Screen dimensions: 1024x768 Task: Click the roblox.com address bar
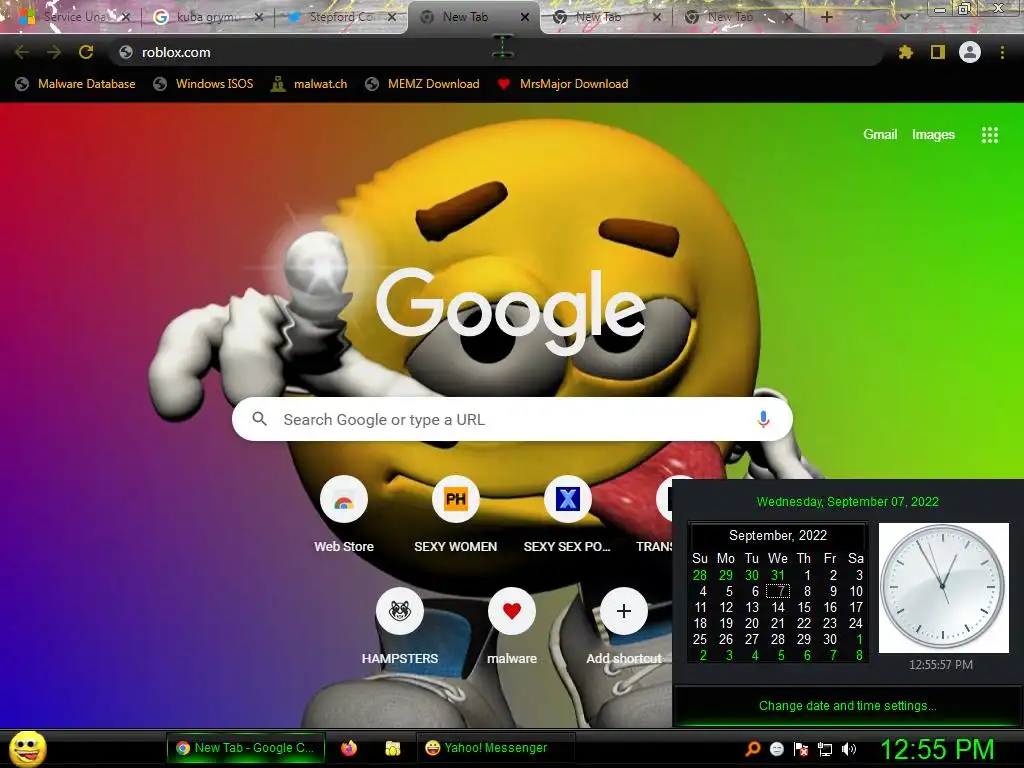496,52
